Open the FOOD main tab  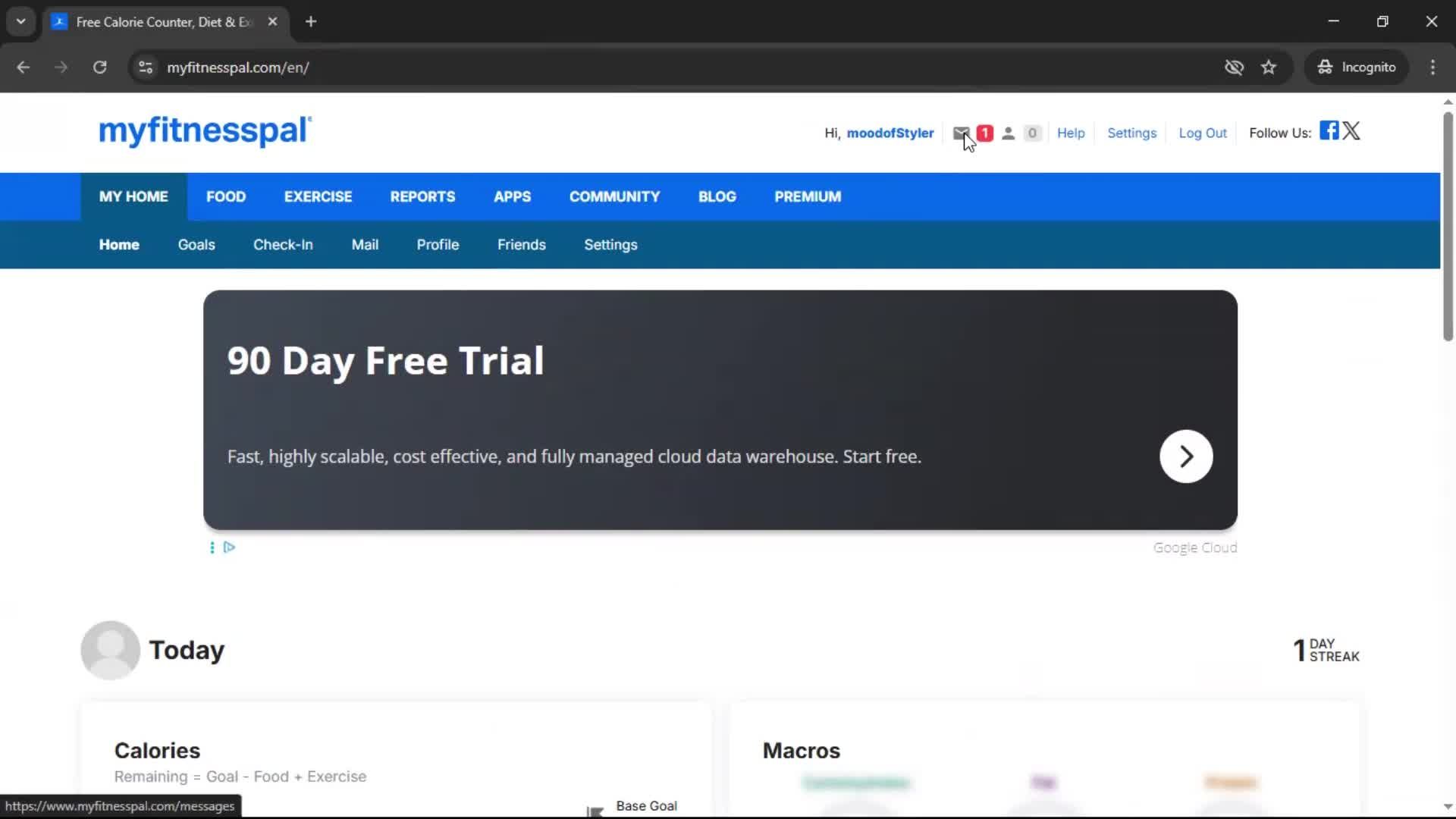point(226,196)
